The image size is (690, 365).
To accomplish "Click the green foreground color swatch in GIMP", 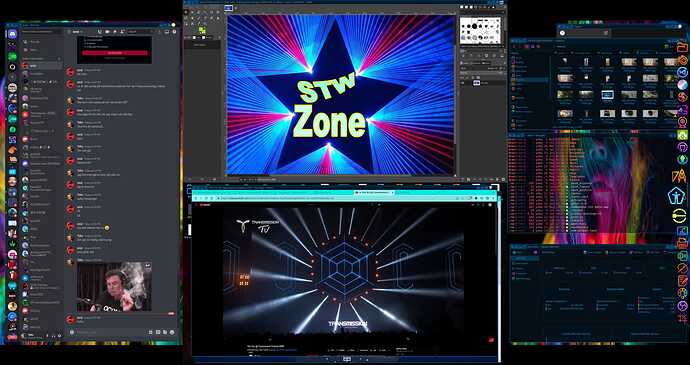I will coord(201,30).
